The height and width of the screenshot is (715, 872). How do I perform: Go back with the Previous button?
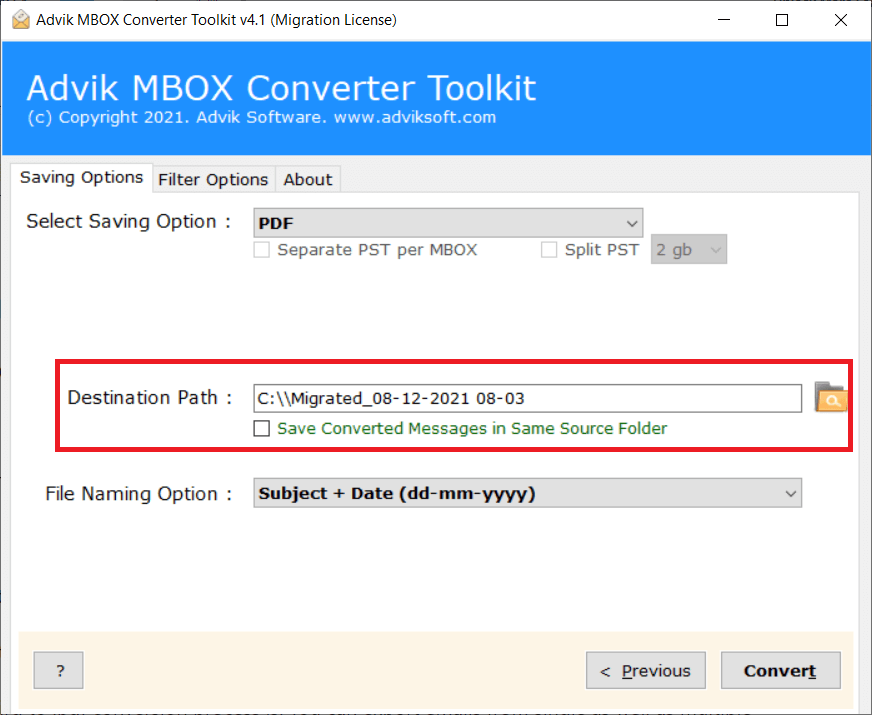(x=646, y=671)
